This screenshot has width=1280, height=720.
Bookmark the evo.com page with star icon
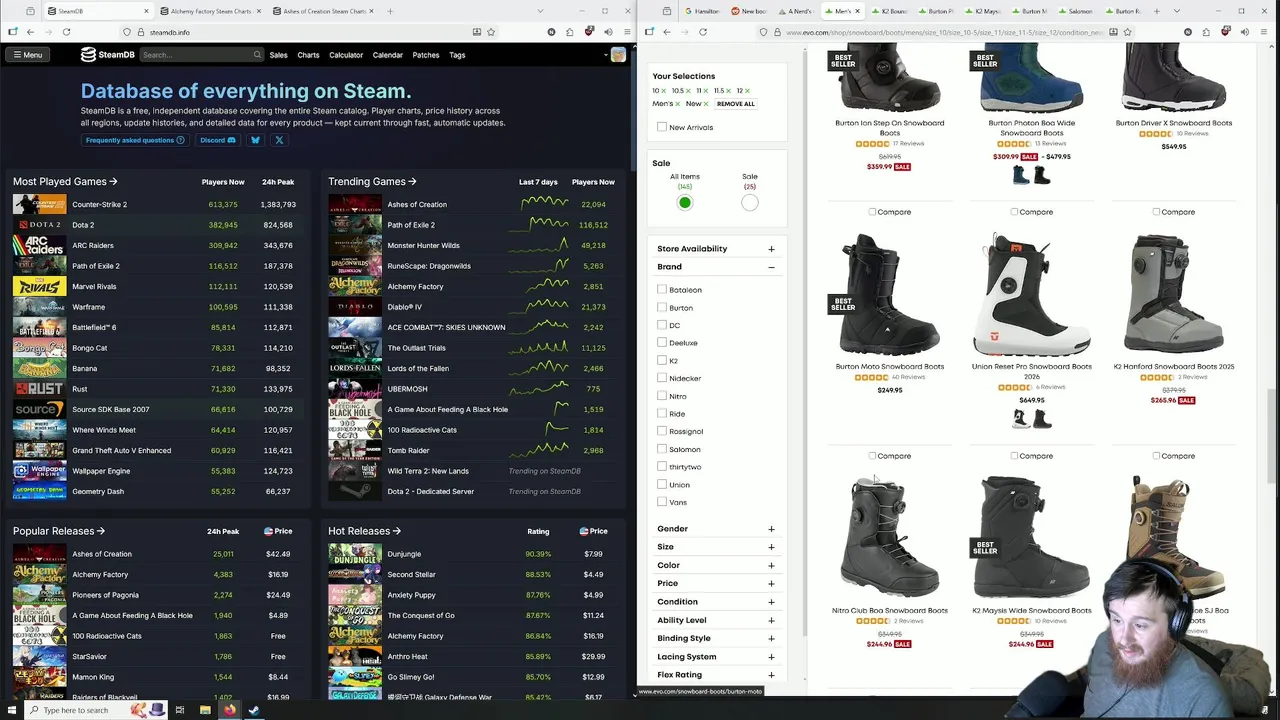1127,32
